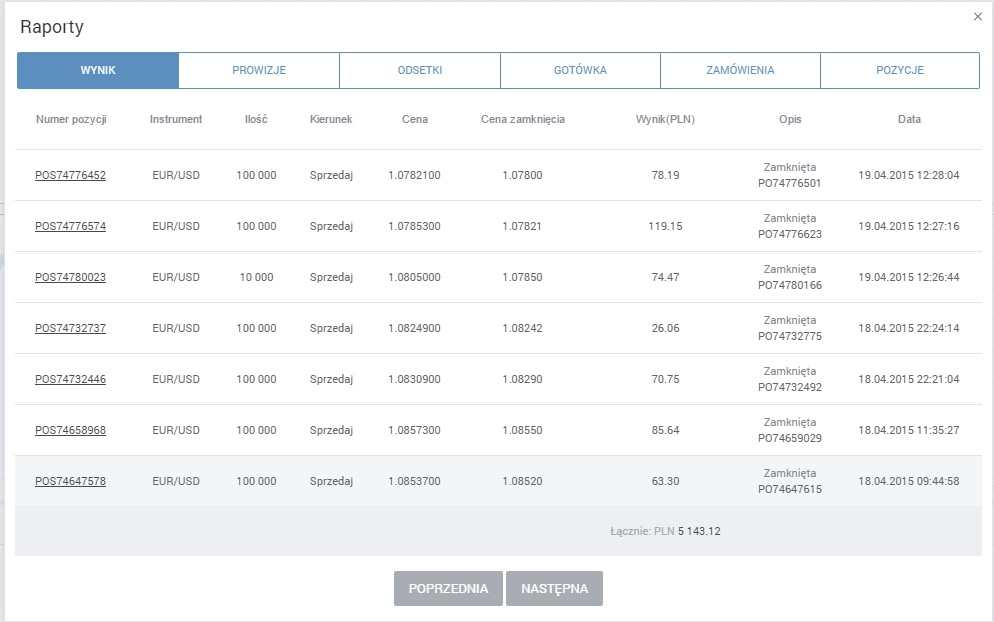This screenshot has height=622, width=994.
Task: Show the Pozycje tab
Action: click(899, 71)
